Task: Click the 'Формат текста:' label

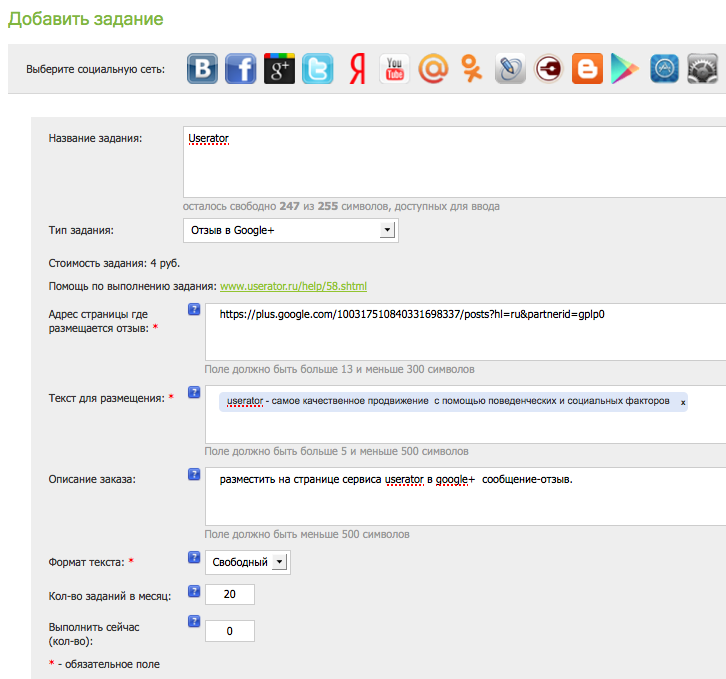Action: click(87, 562)
